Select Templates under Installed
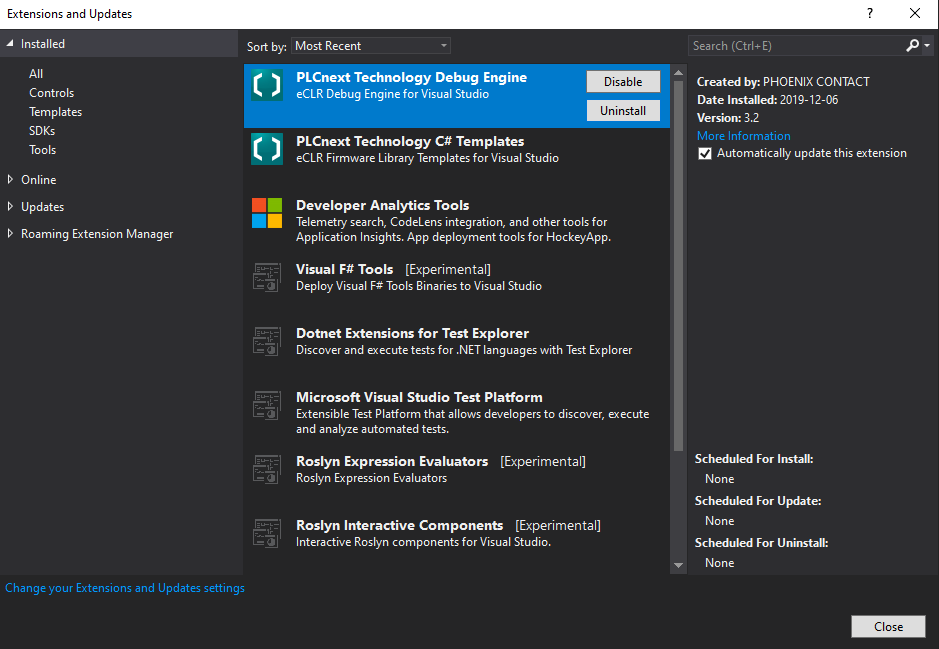 (55, 112)
